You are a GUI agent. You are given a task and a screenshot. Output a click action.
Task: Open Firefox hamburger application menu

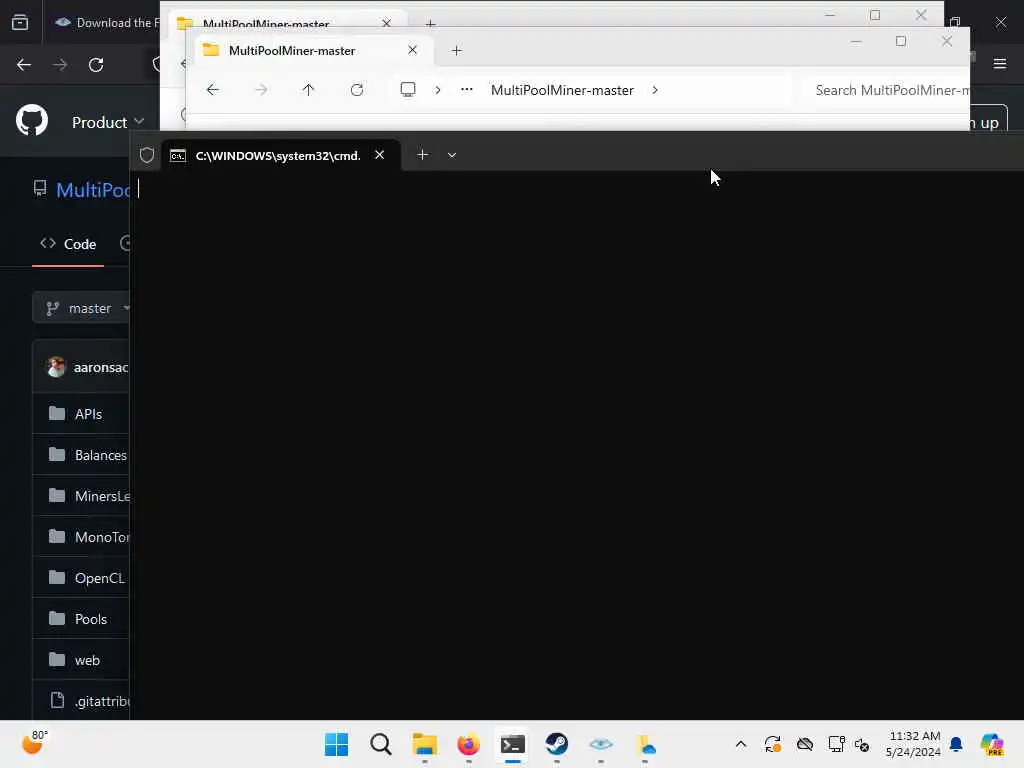999,63
